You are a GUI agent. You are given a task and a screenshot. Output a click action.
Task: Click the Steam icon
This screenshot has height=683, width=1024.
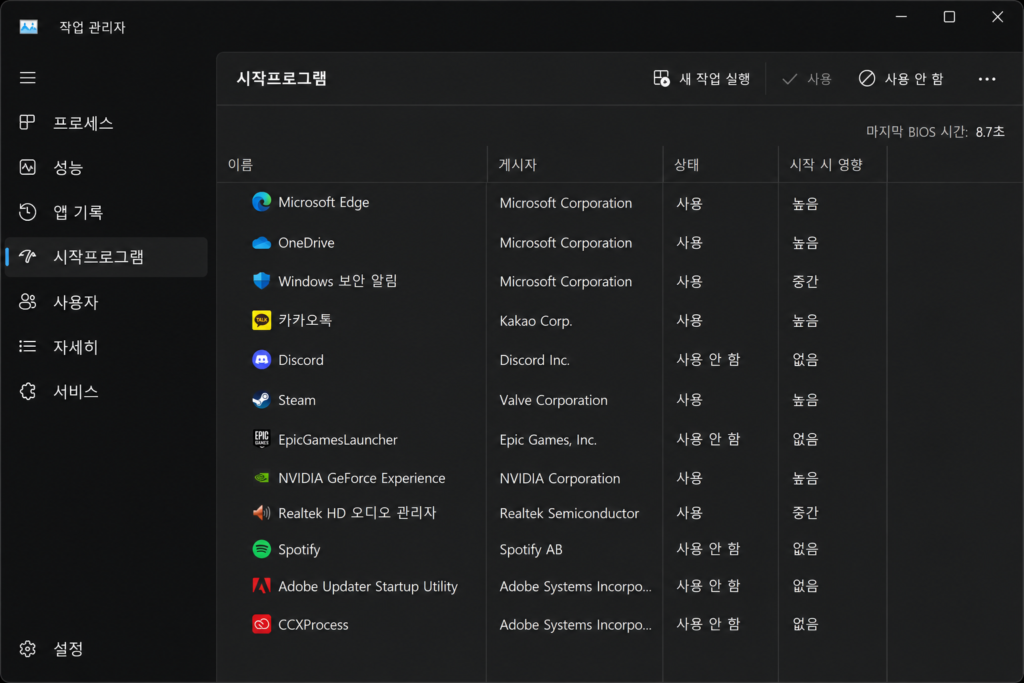tap(261, 400)
